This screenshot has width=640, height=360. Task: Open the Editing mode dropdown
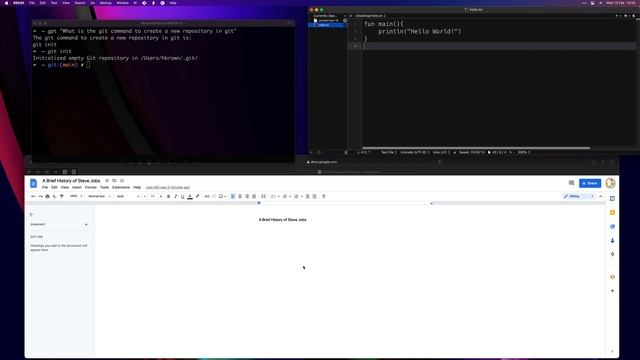[579, 196]
